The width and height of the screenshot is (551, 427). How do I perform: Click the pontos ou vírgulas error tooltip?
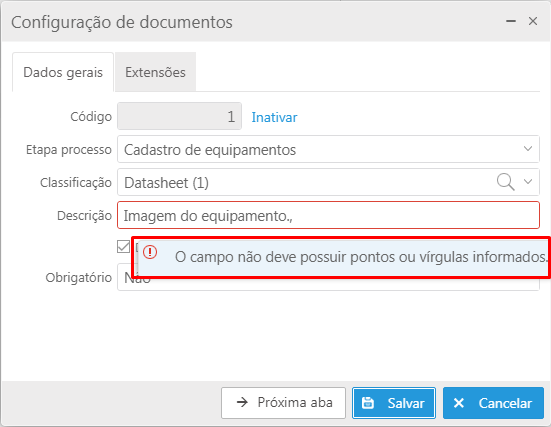click(x=343, y=257)
